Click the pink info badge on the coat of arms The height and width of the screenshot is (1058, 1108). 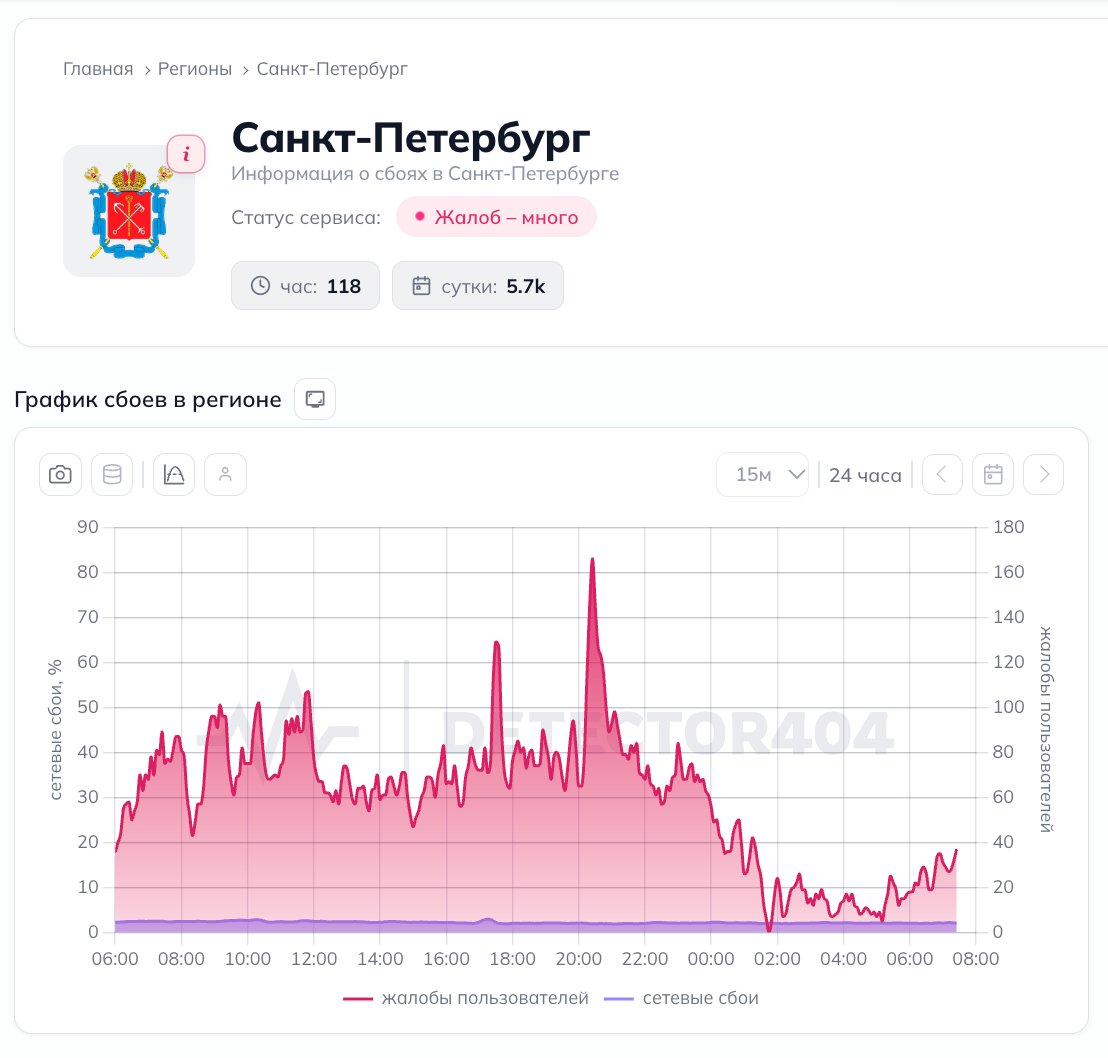pos(186,153)
